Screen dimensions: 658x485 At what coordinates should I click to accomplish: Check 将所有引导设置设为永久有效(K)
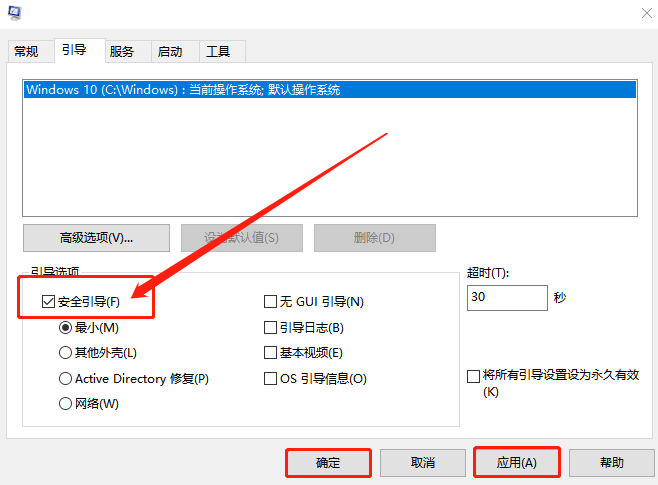pos(473,376)
